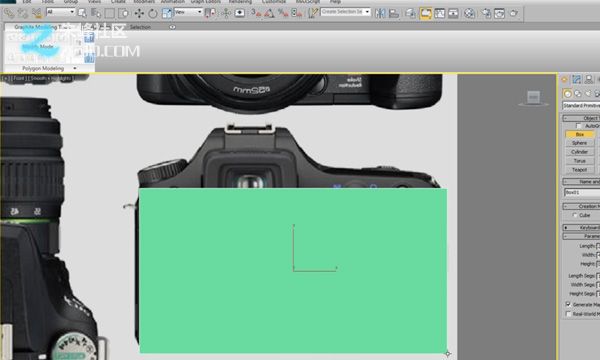600x360 pixels.
Task: Open the Schematic View icon
Action: pyautogui.click(x=453, y=14)
